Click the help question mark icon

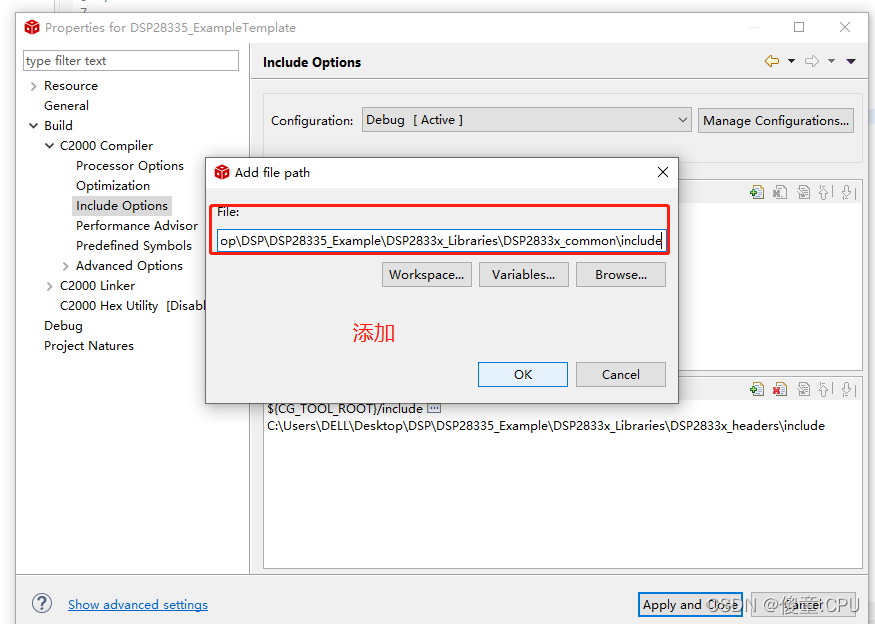42,603
